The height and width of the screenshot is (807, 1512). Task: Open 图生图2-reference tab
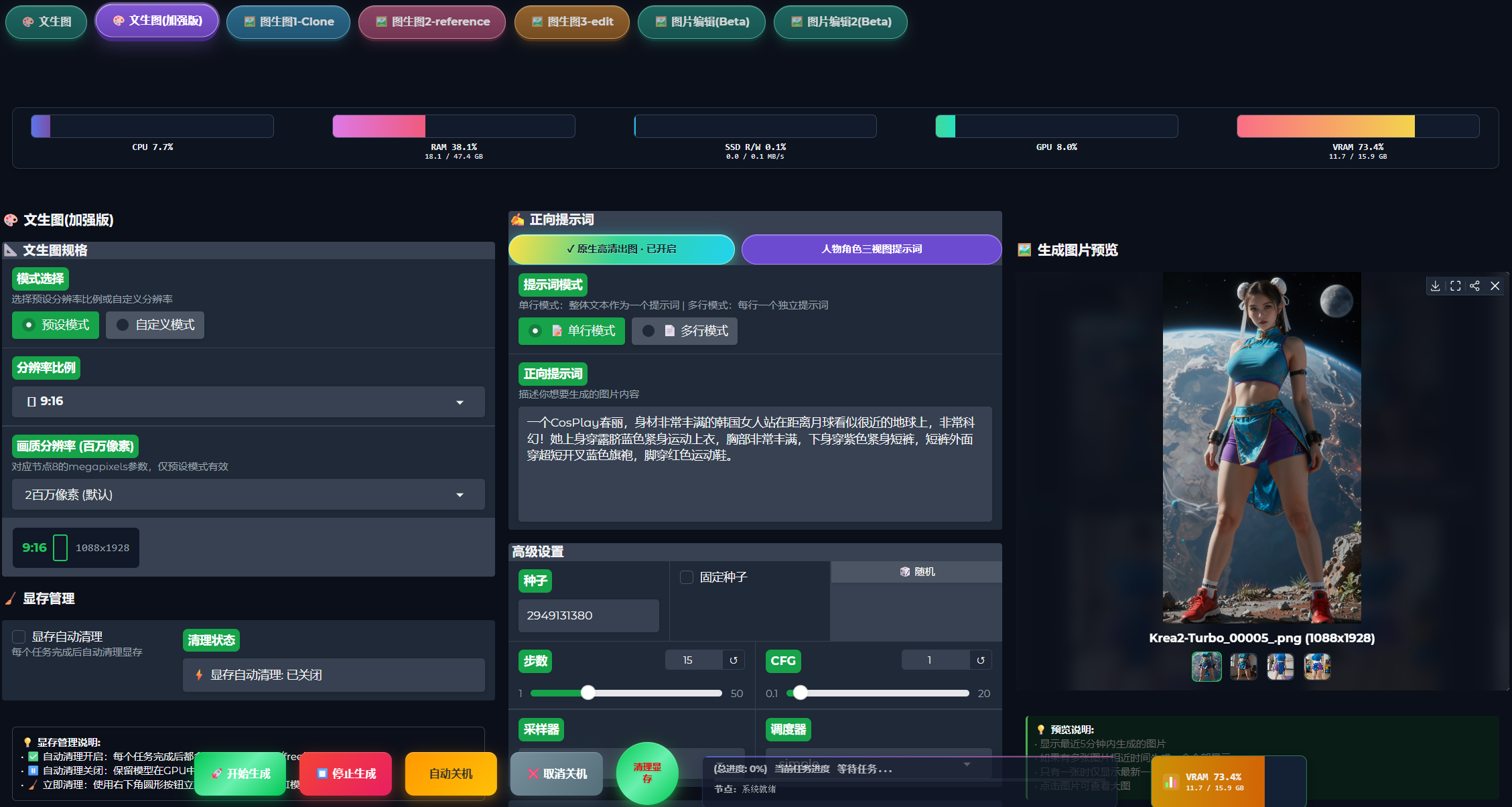[432, 21]
